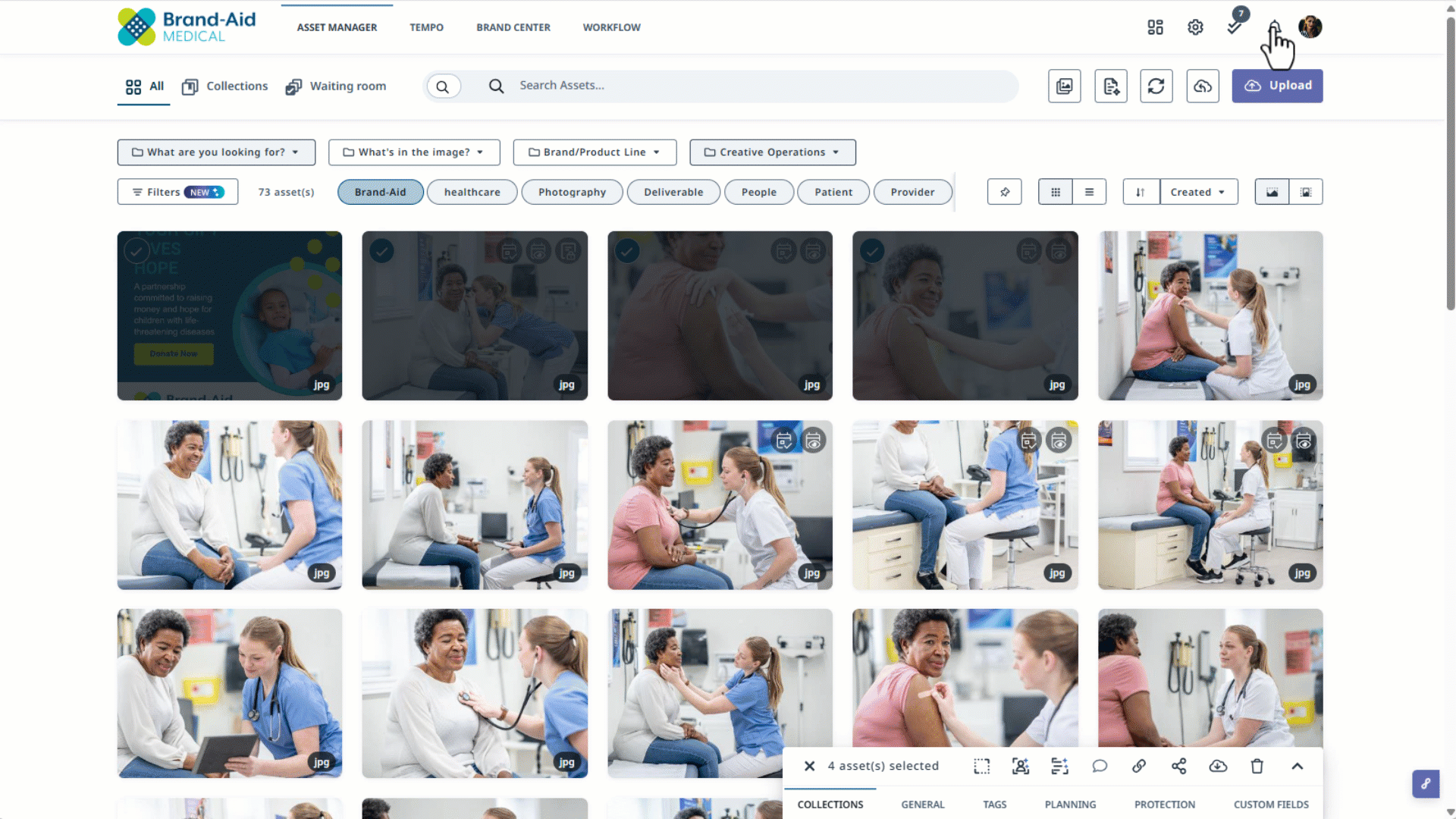Expand the 'What are you looking for?' dropdown

(217, 152)
